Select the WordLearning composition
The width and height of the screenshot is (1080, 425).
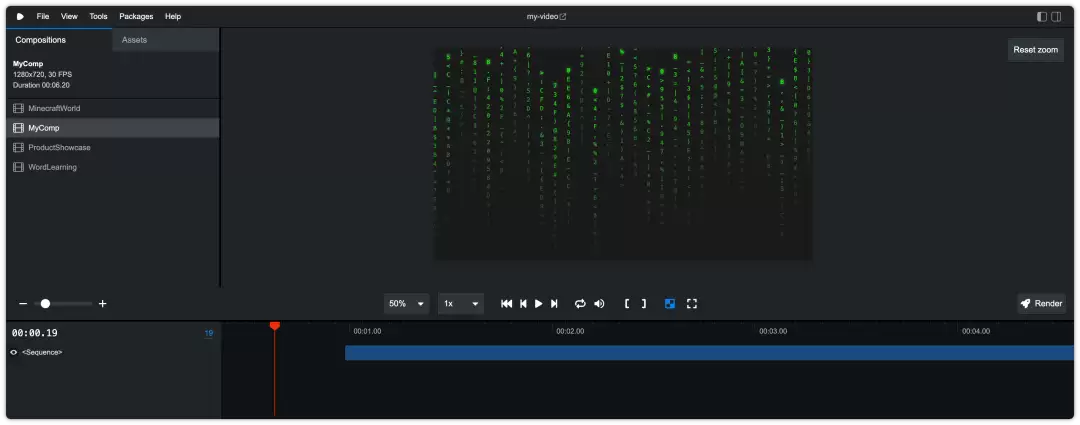coord(113,167)
